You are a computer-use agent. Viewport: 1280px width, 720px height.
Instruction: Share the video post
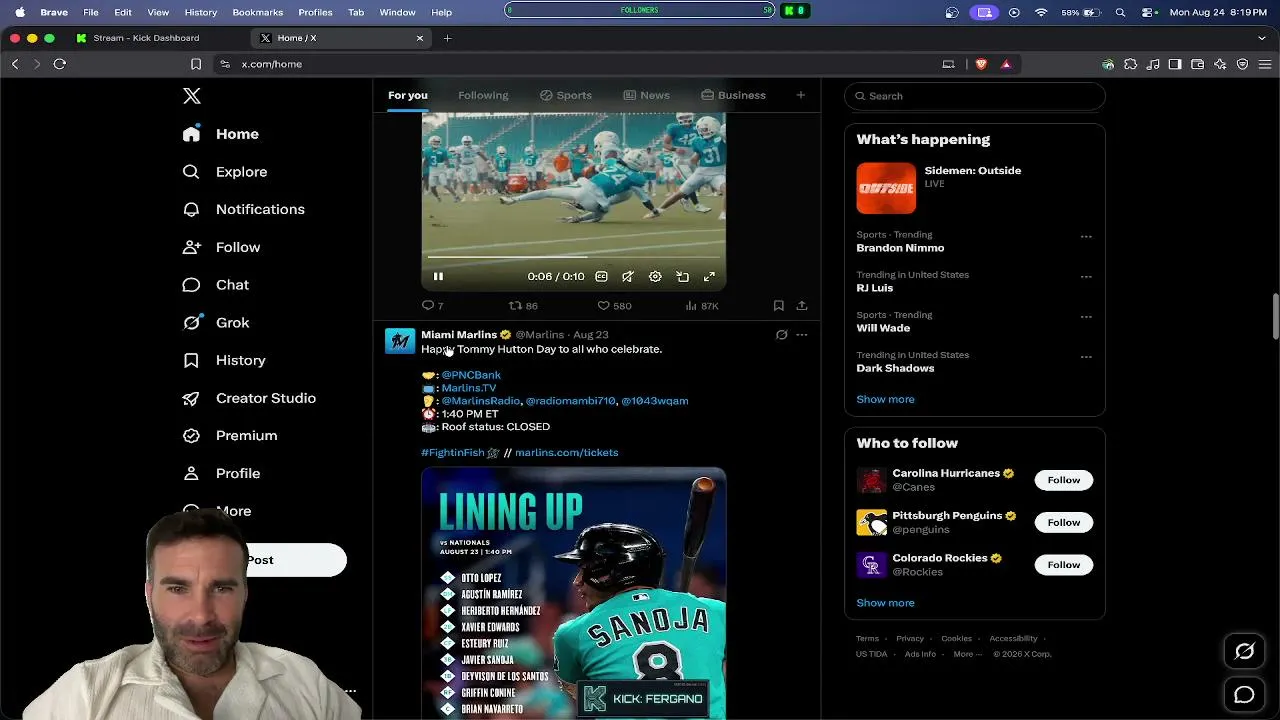point(802,305)
